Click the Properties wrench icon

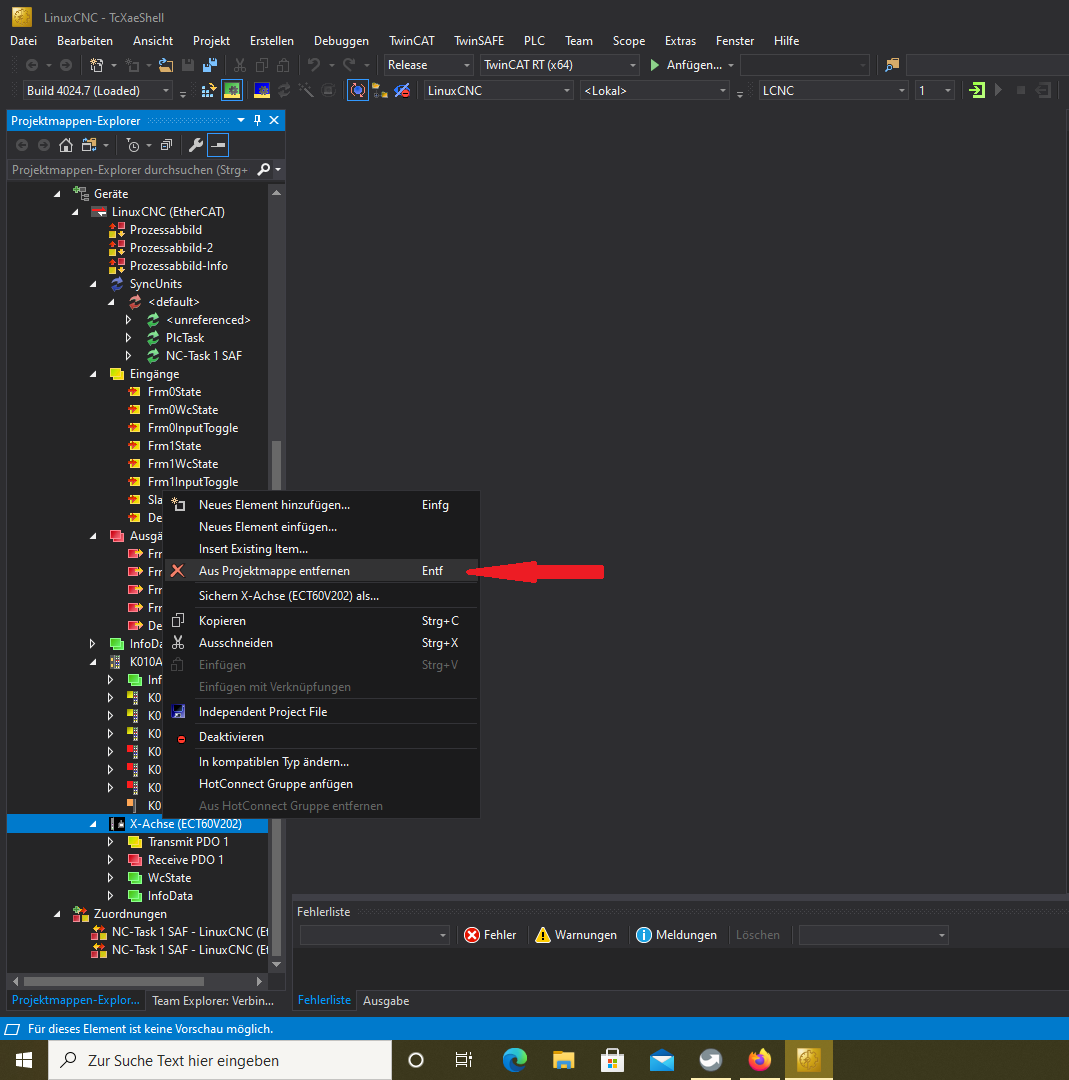point(196,145)
